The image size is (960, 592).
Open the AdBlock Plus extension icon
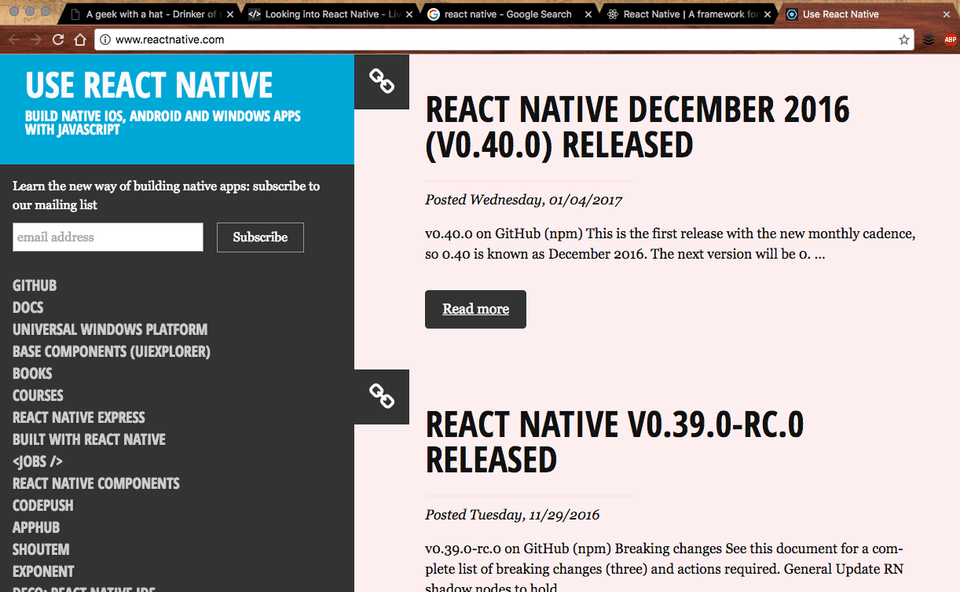[x=950, y=40]
